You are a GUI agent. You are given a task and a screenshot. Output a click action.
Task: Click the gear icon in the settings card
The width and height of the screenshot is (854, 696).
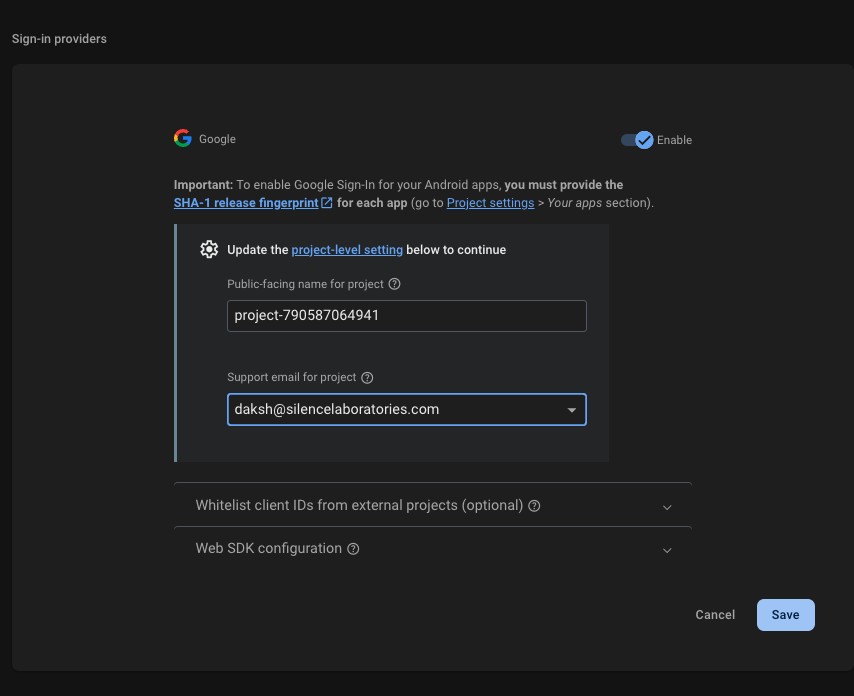[x=209, y=249]
